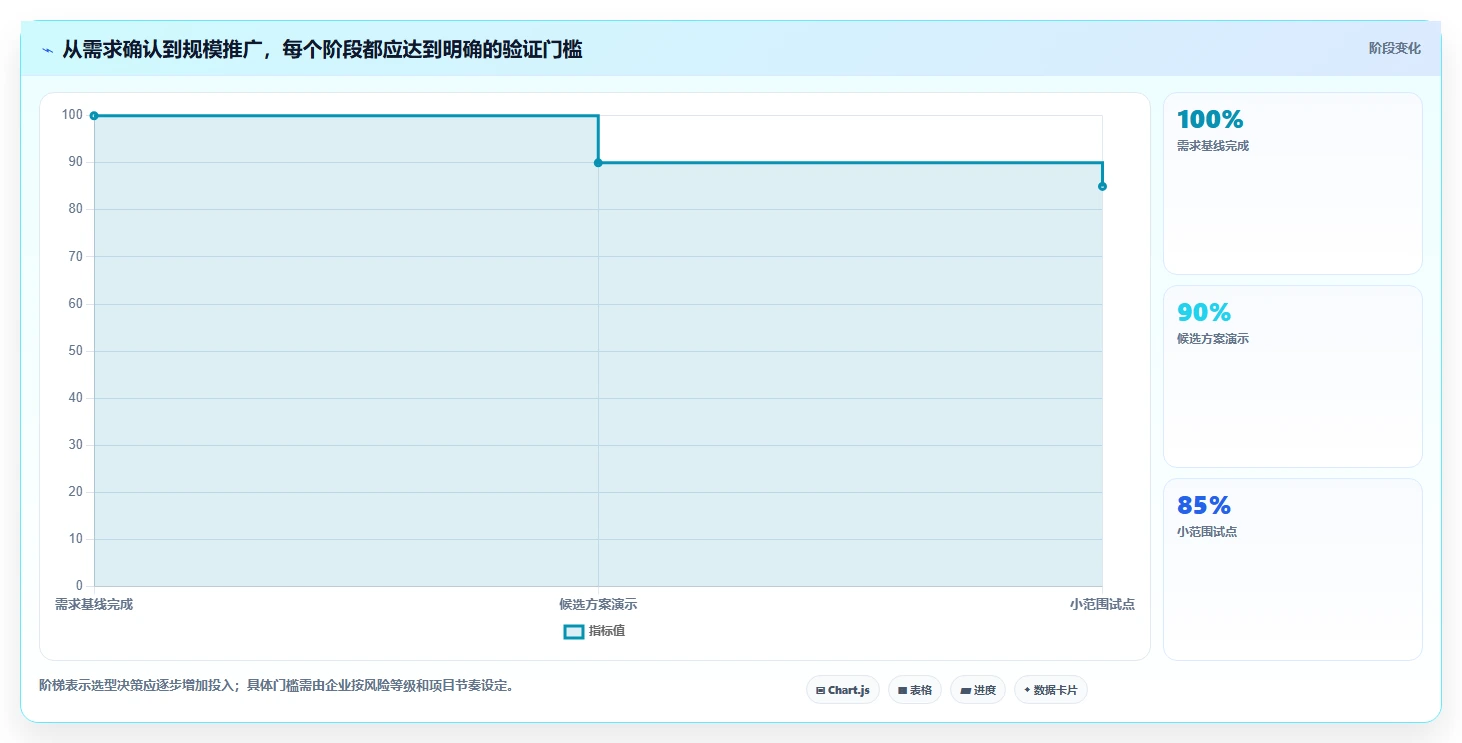Click the x-axis label 候选方案演示
The width and height of the screenshot is (1462, 743).
click(598, 605)
